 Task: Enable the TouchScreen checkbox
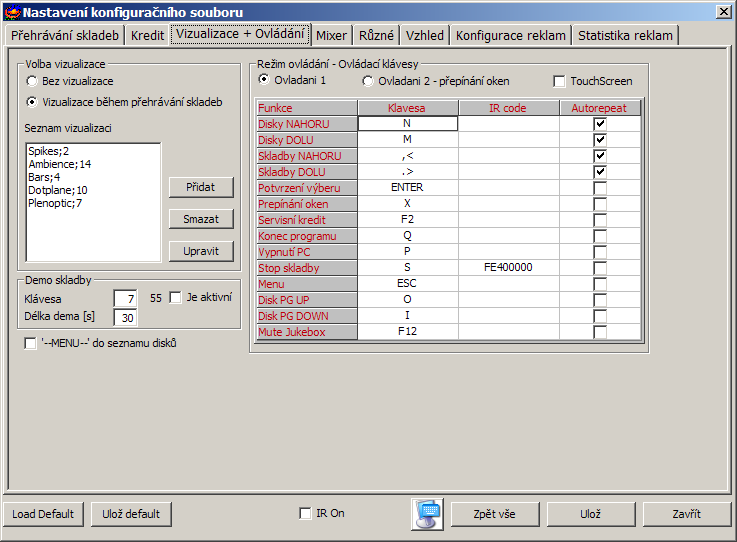559,81
